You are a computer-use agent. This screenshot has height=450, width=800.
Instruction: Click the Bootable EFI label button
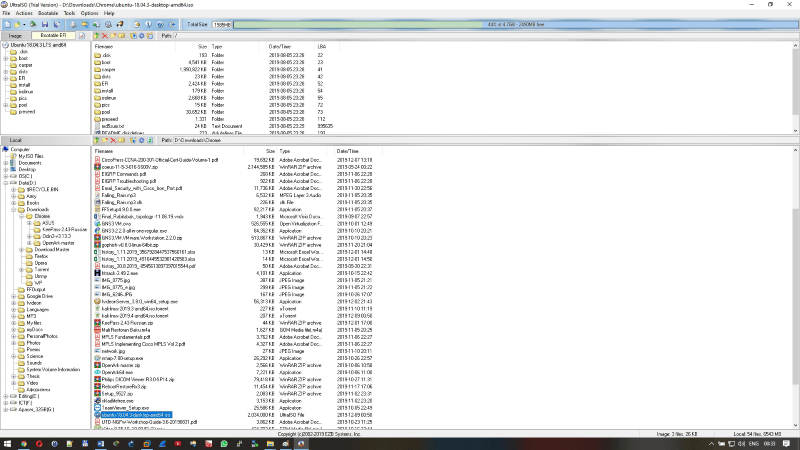click(x=54, y=36)
